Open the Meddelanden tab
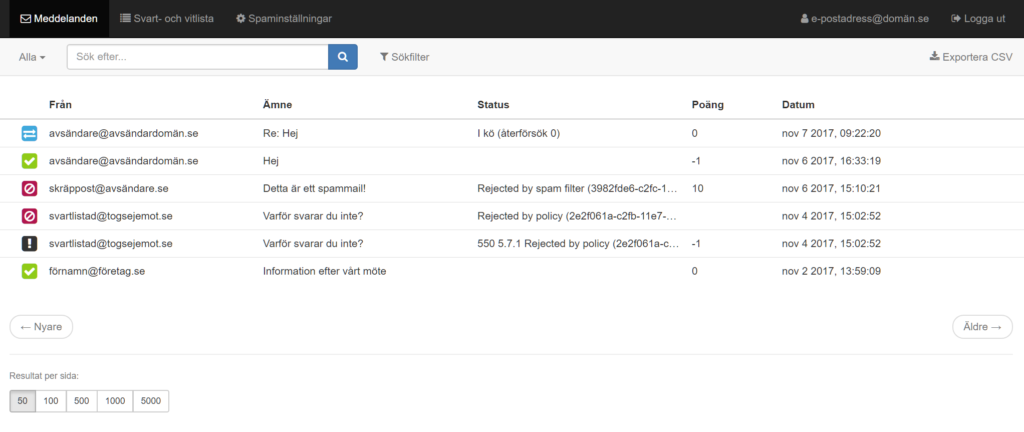Viewport: 1024px width, 432px height. (59, 19)
